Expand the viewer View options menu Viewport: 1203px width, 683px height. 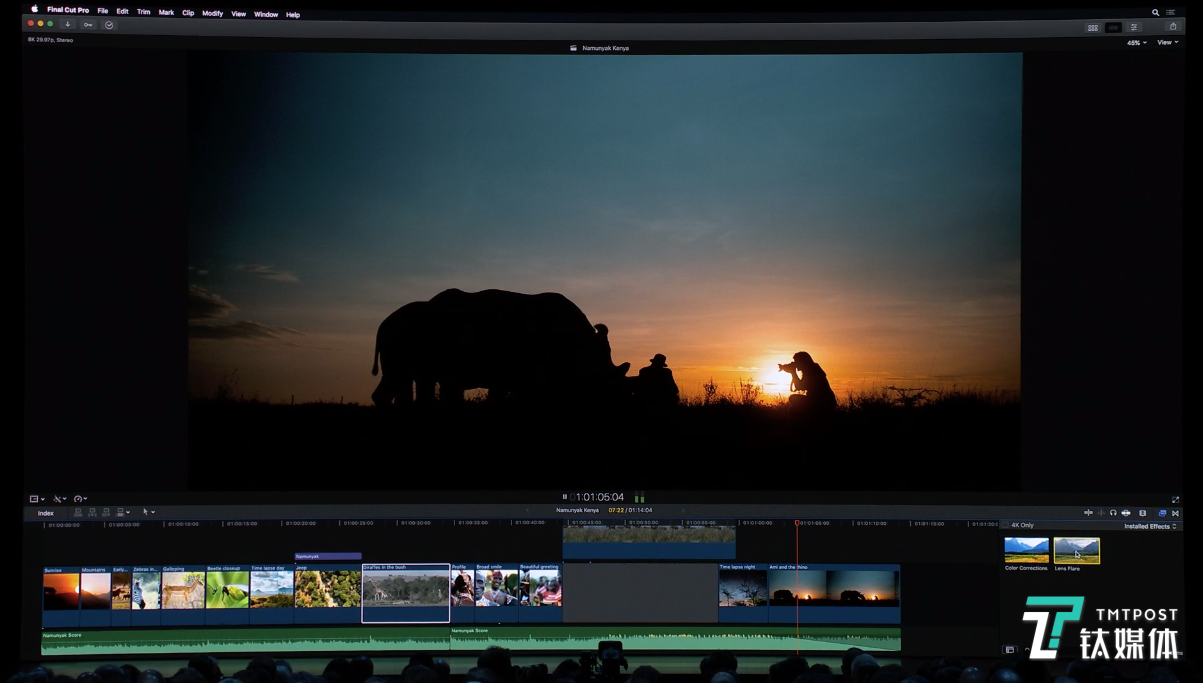[1167, 43]
